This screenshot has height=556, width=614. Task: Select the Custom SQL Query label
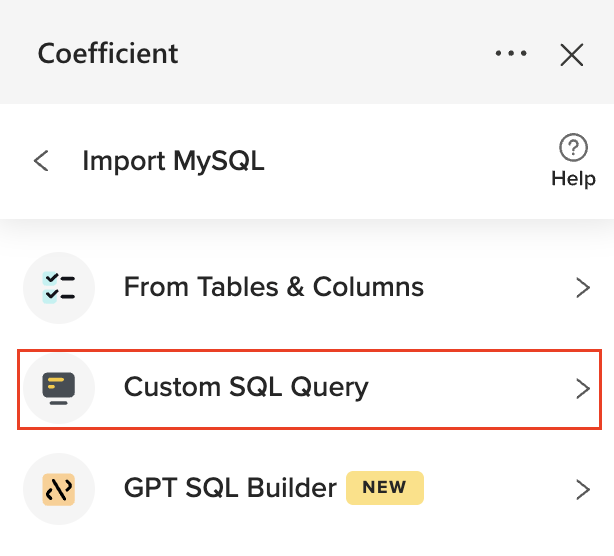[246, 387]
